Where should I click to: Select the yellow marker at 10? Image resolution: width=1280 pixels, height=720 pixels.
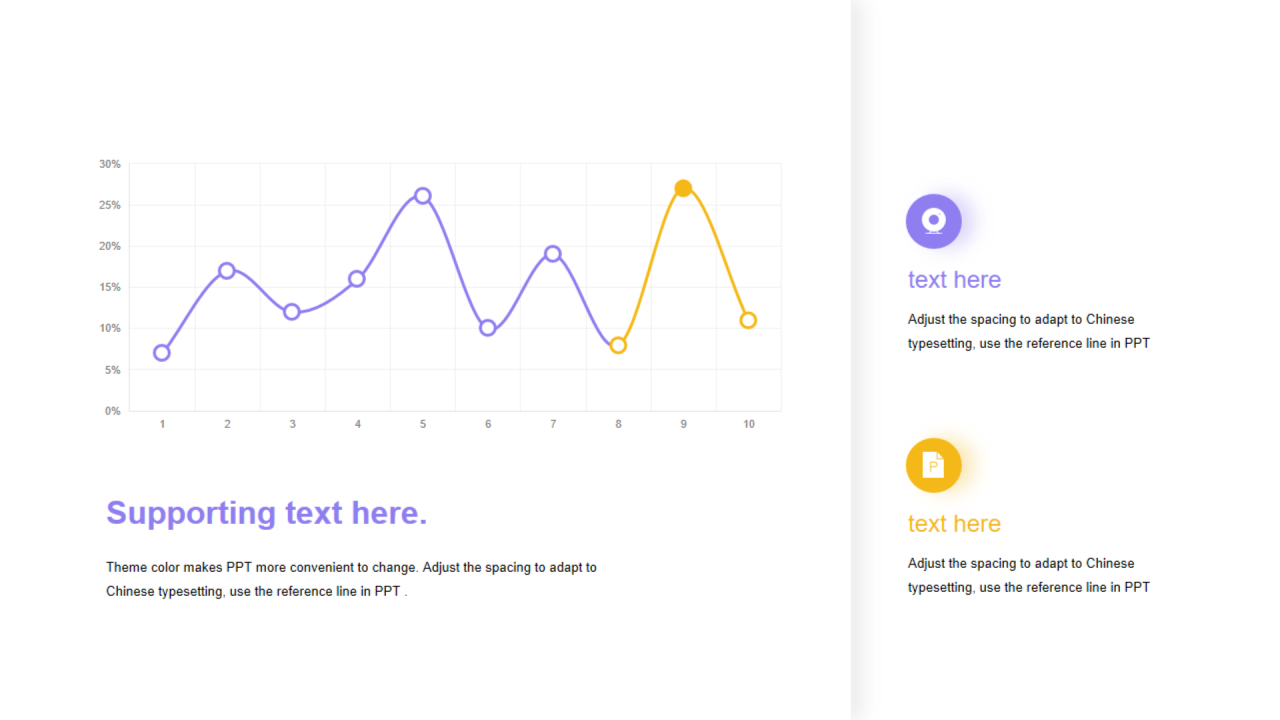point(748,320)
